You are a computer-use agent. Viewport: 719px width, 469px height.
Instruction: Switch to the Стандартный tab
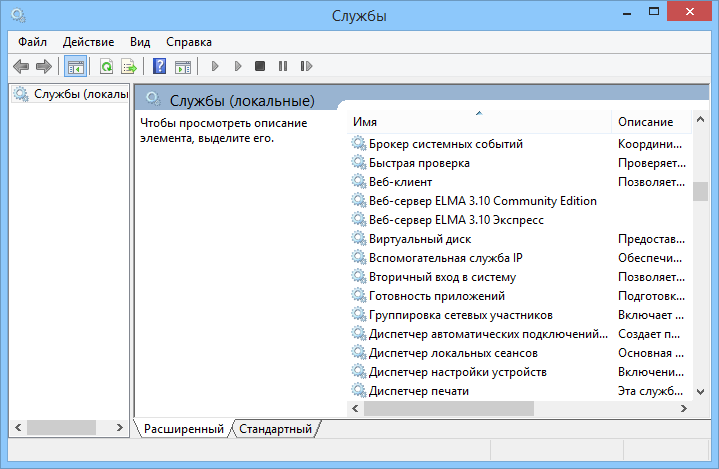coord(275,429)
